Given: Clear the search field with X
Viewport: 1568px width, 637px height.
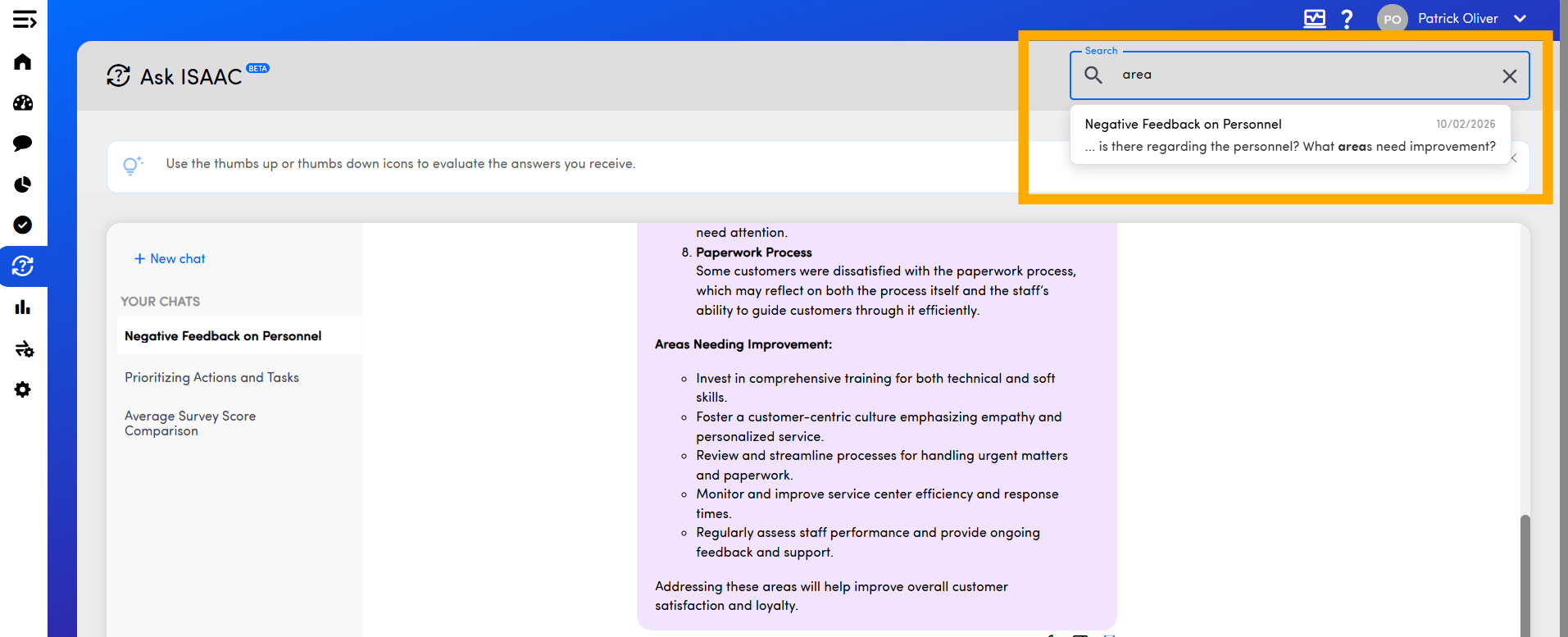Looking at the screenshot, I should point(1509,76).
